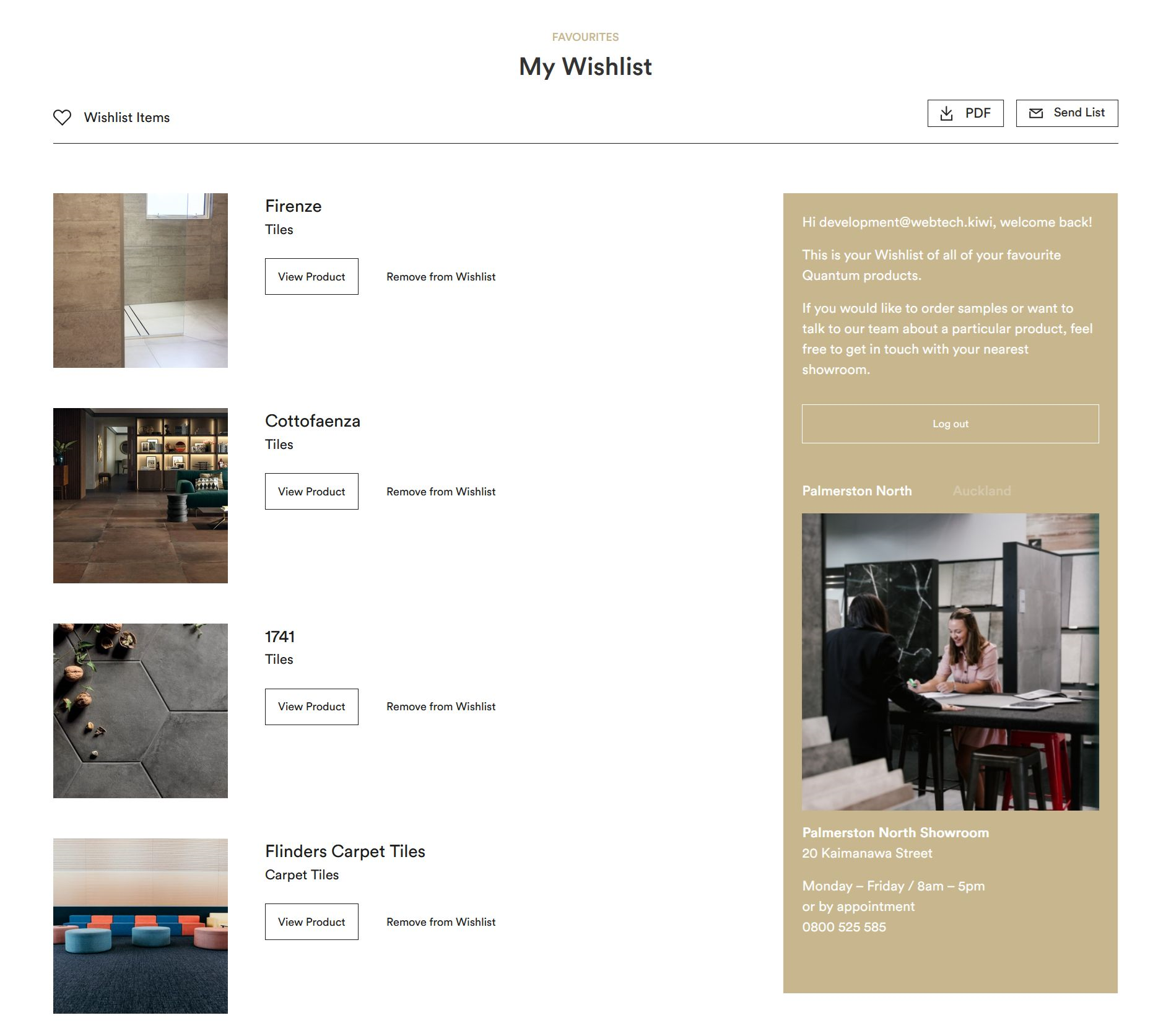The height and width of the screenshot is (1036, 1153).
Task: Switch to the Auckland showroom tab
Action: click(x=981, y=491)
